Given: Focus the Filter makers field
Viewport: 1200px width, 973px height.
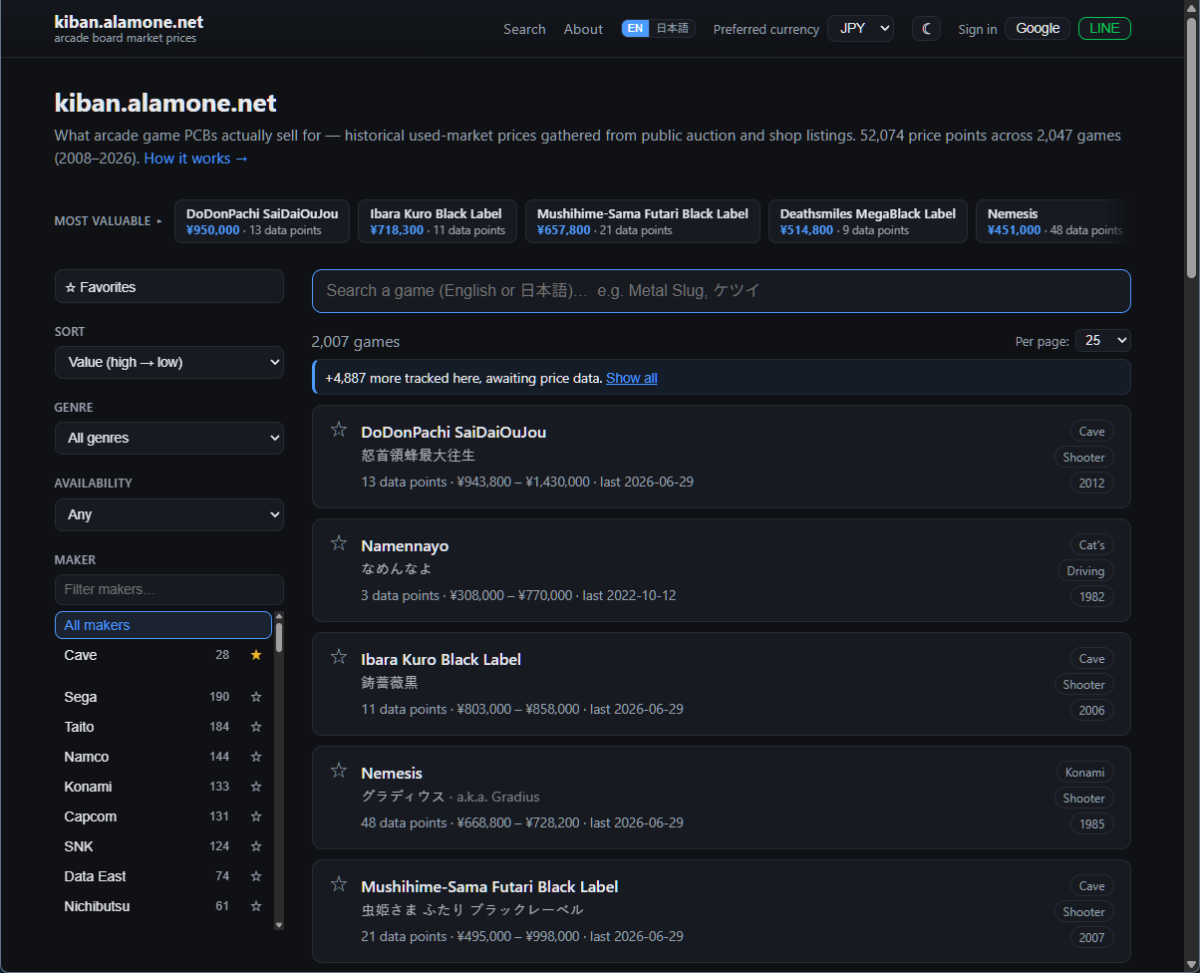Looking at the screenshot, I should pyautogui.click(x=169, y=589).
